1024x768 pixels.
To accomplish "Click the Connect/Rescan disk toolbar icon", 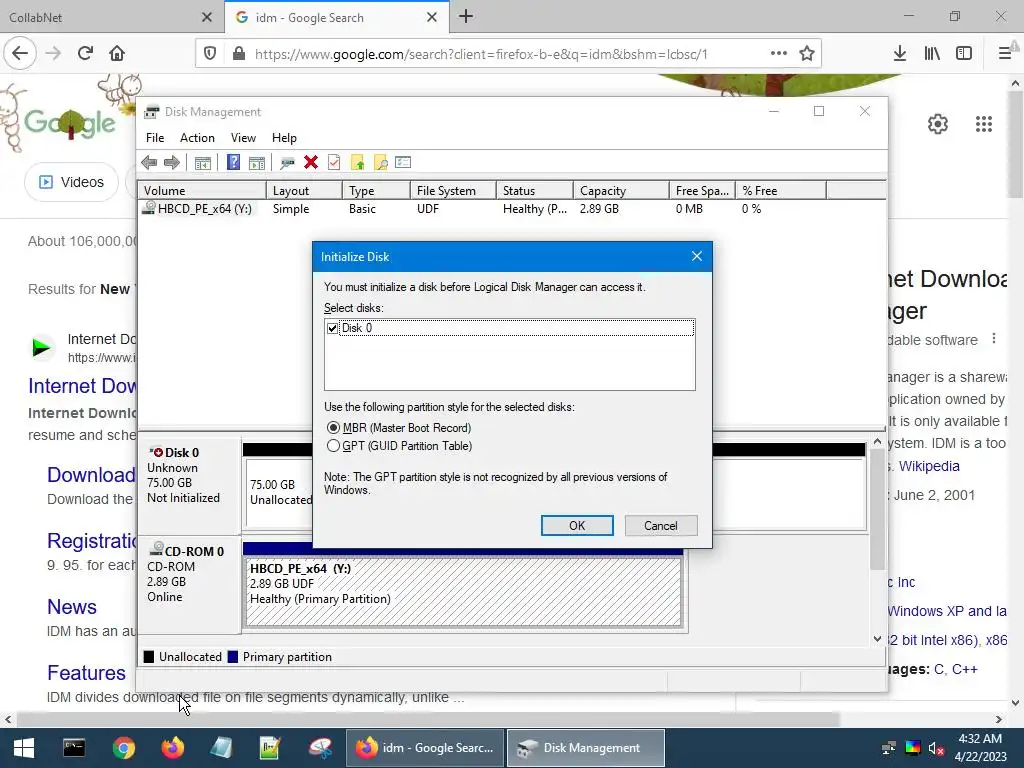I will coord(287,163).
